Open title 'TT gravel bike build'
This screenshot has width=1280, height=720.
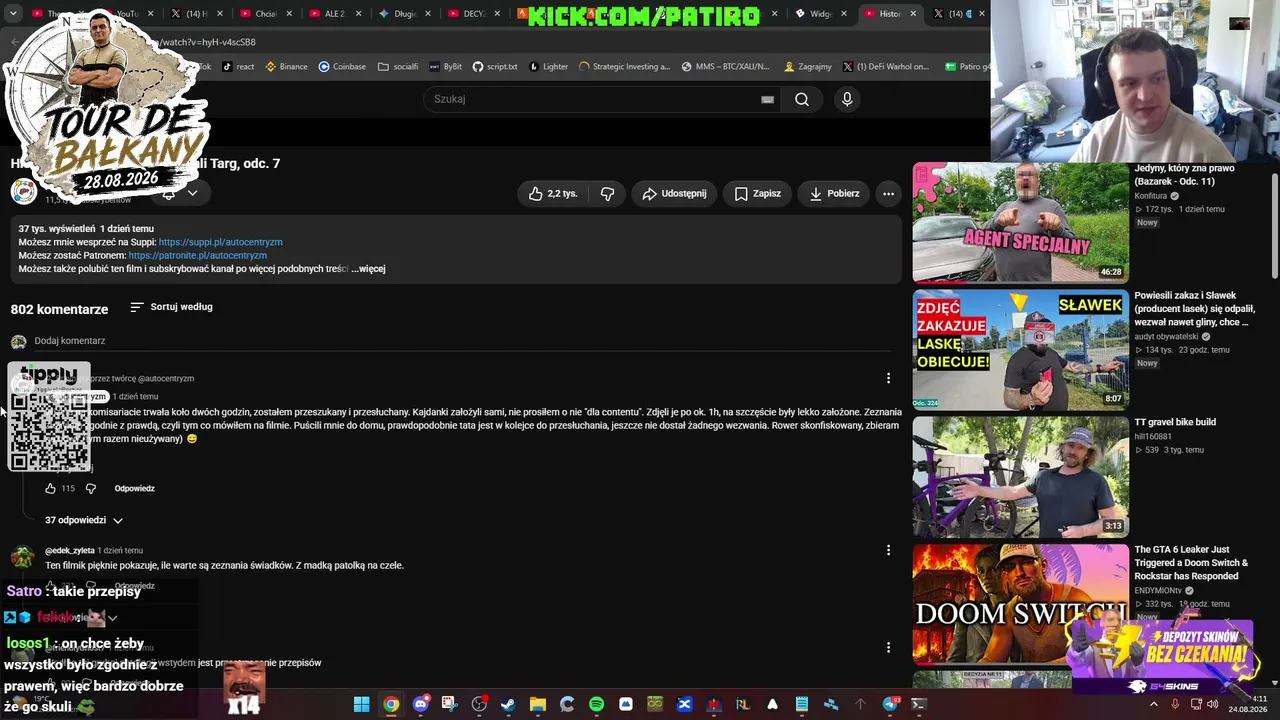tap(1175, 422)
